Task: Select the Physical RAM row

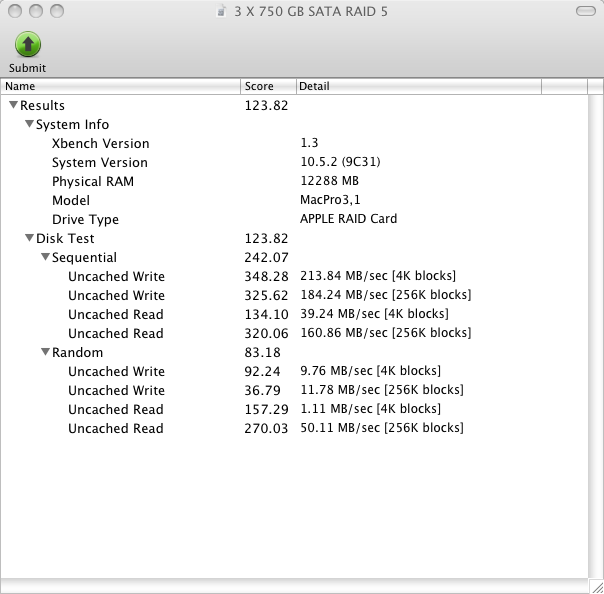Action: [x=294, y=181]
